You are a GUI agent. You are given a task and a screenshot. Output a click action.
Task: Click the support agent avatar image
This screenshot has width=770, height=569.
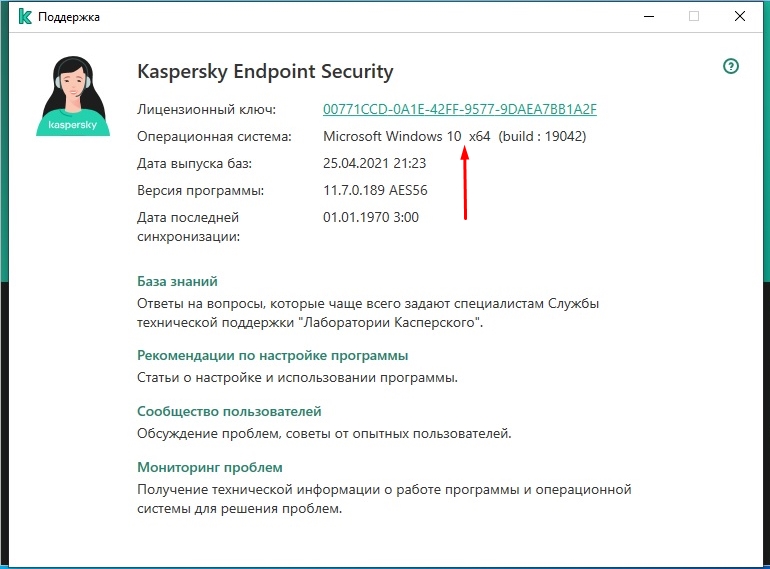73,96
